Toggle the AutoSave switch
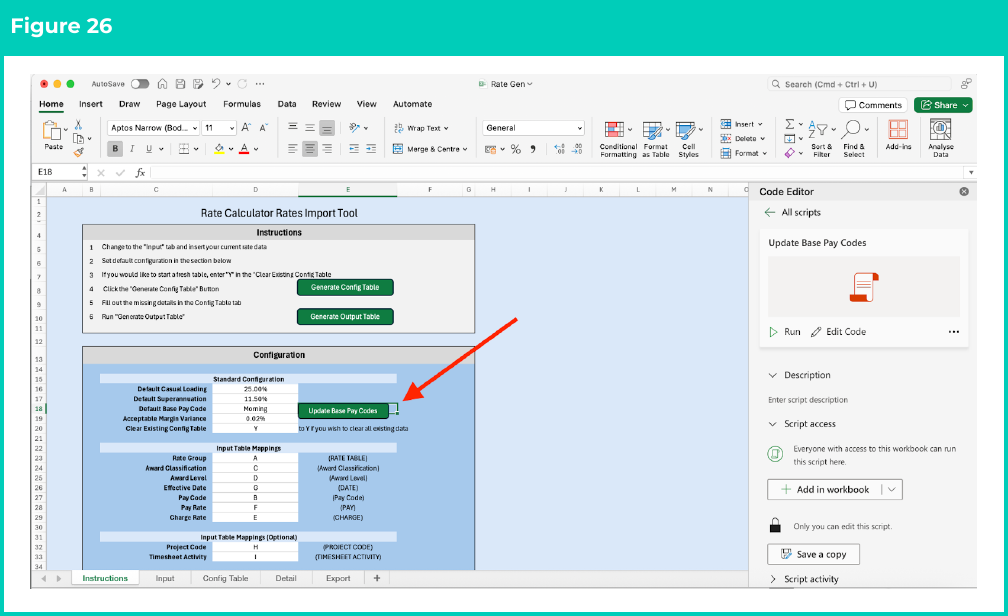 [140, 84]
